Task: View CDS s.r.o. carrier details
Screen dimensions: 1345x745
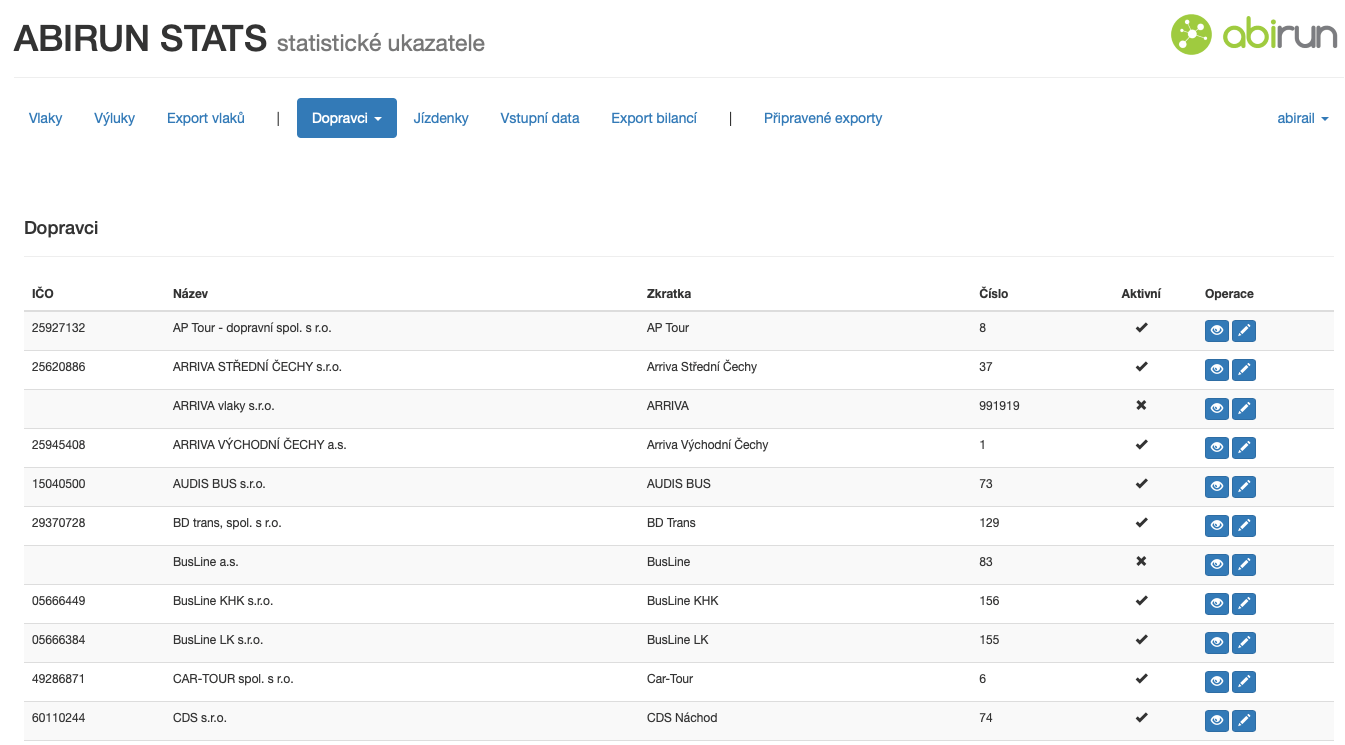Action: coord(1217,721)
